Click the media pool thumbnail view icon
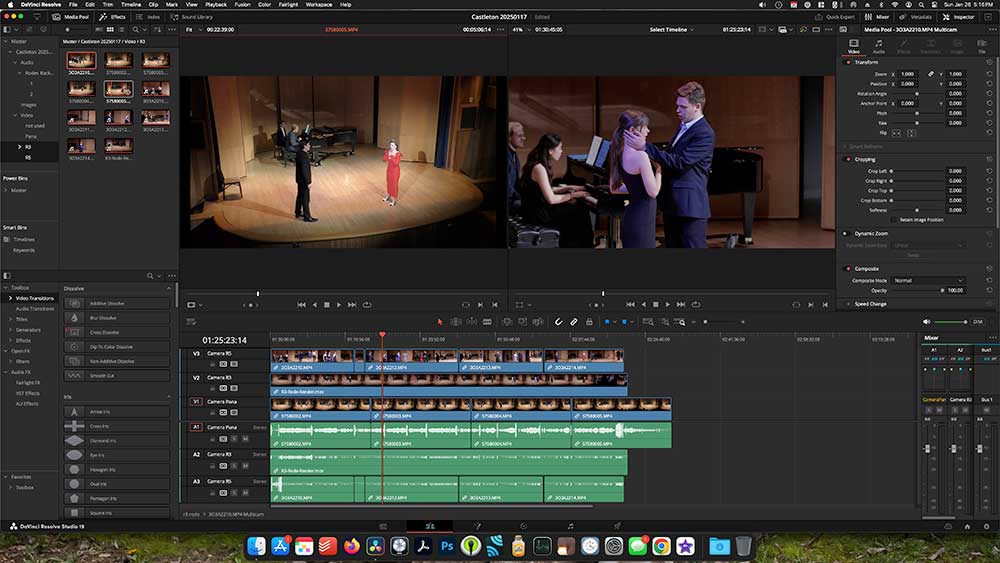 click(x=110, y=29)
